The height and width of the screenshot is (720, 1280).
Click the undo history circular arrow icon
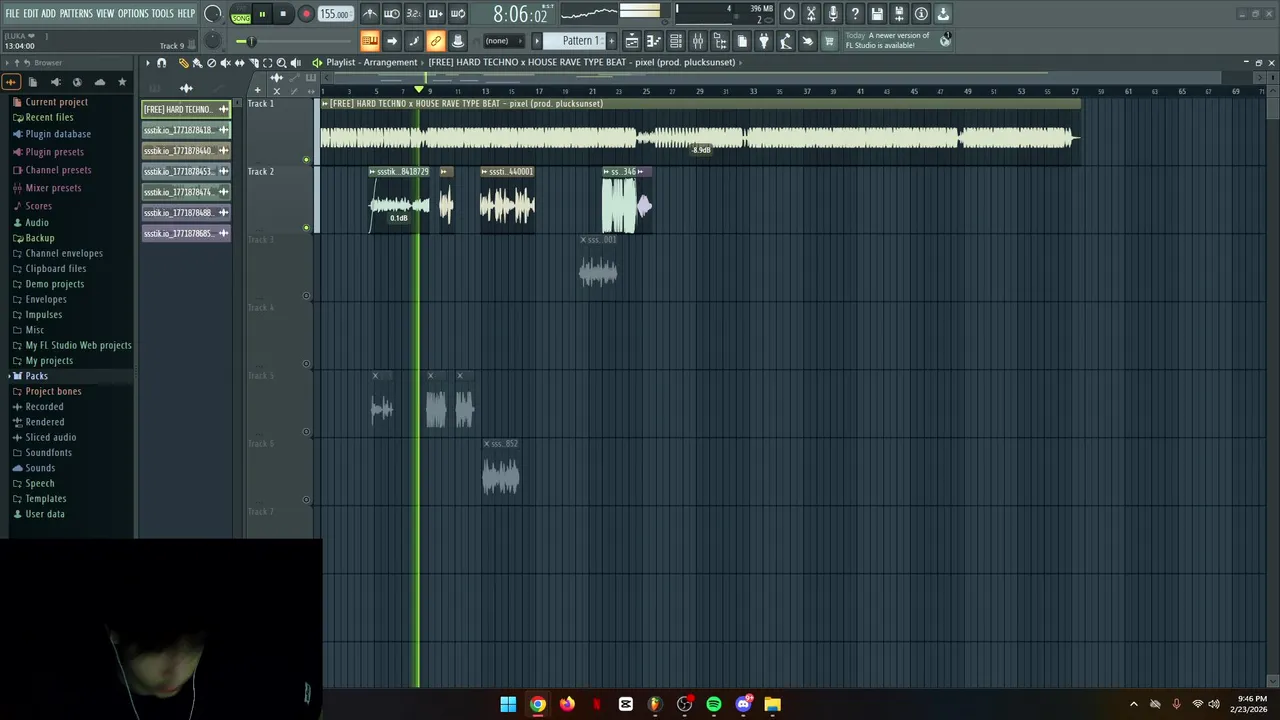pyautogui.click(x=789, y=14)
